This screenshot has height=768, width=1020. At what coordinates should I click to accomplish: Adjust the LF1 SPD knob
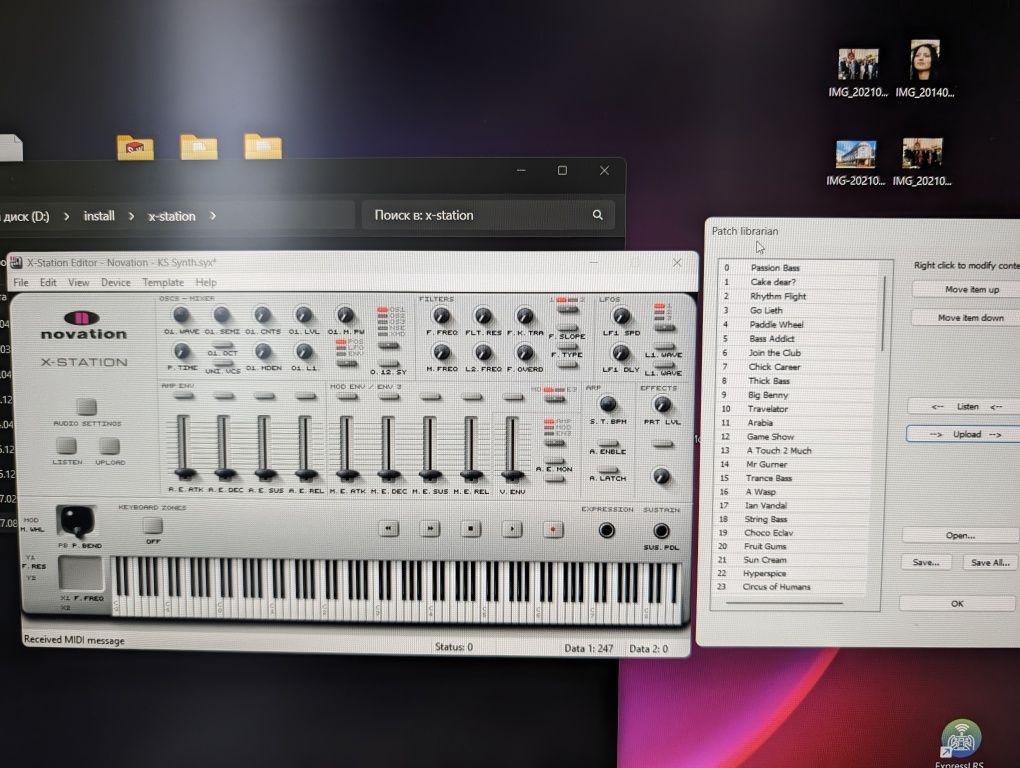tap(621, 317)
